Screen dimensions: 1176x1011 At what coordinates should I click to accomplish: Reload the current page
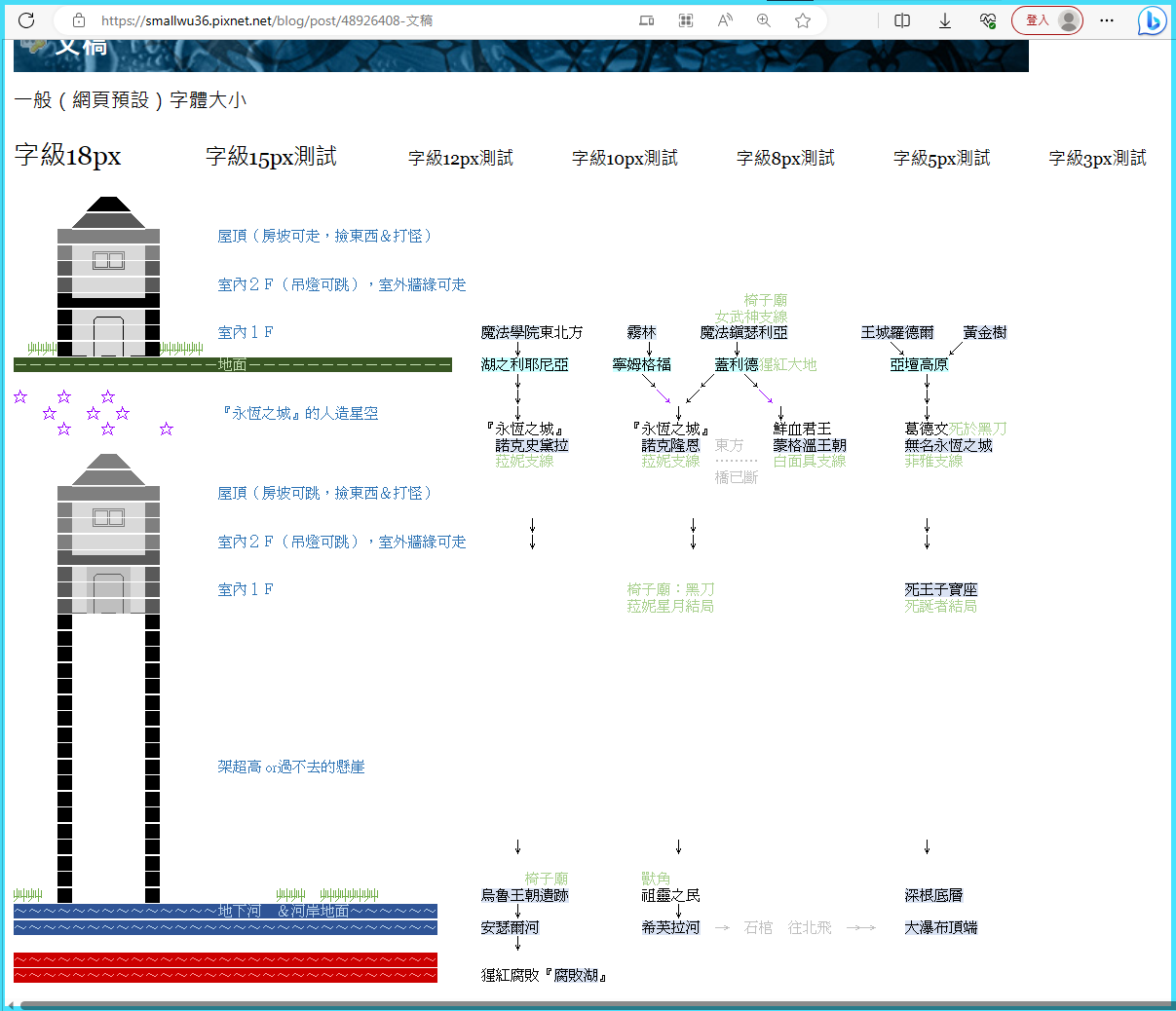(x=26, y=19)
